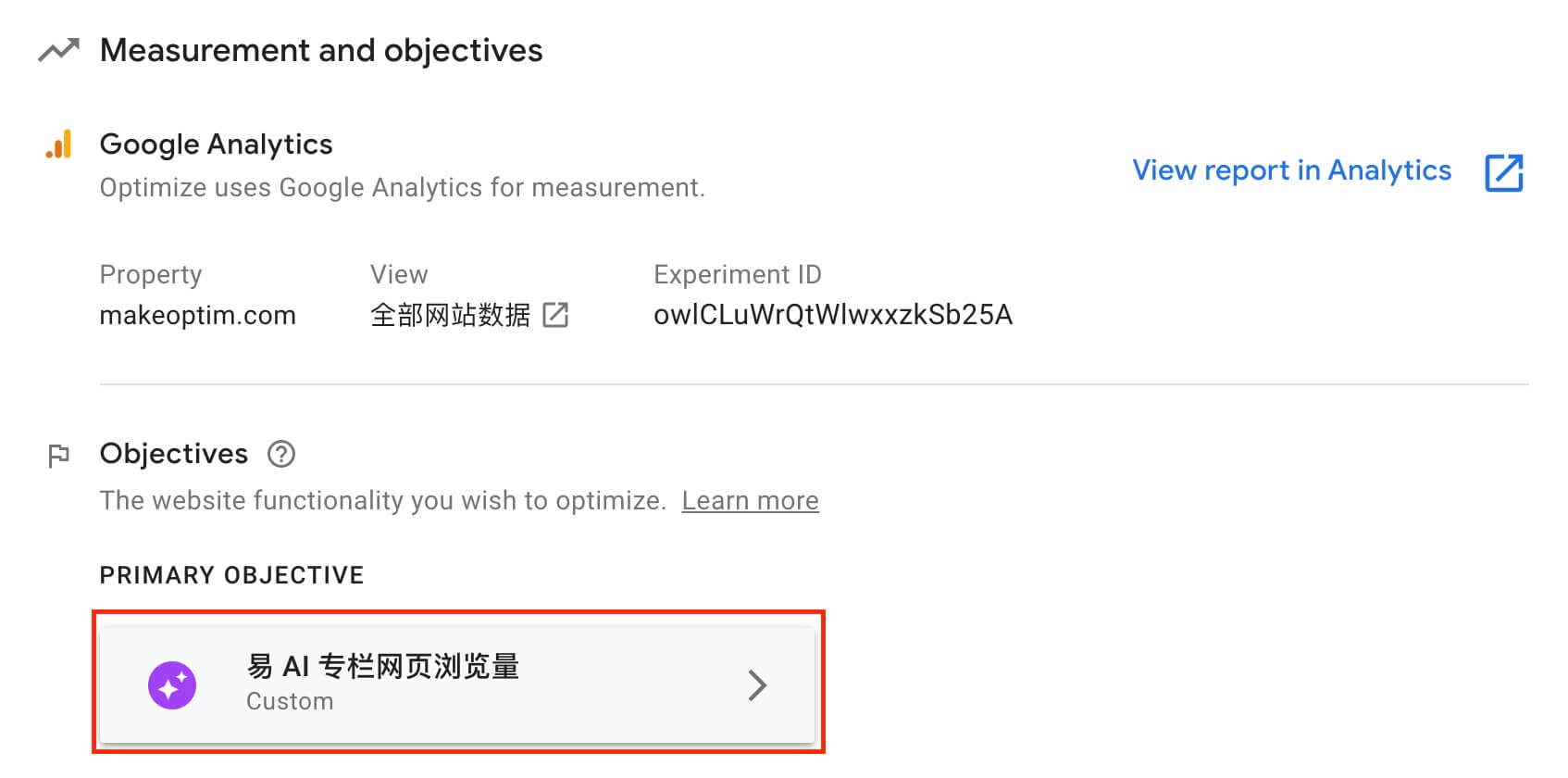Click the Objectives section heading

coord(174,454)
